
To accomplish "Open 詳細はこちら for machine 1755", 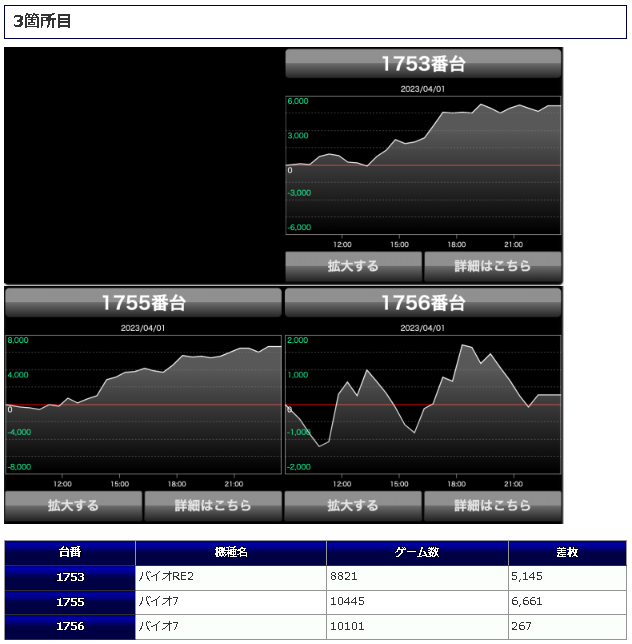I will pos(213,506).
